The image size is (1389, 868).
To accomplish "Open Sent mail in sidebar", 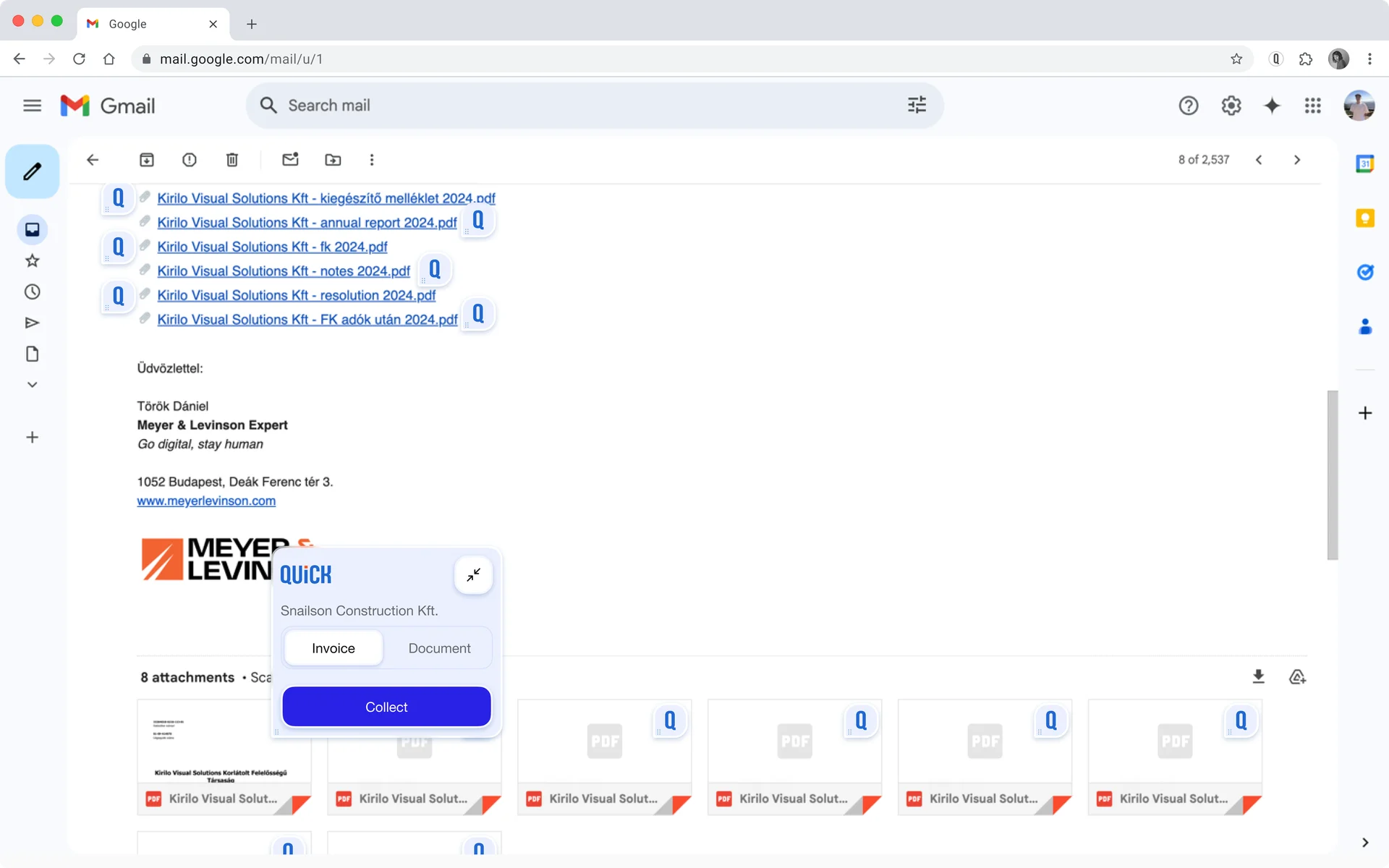I will (x=32, y=323).
